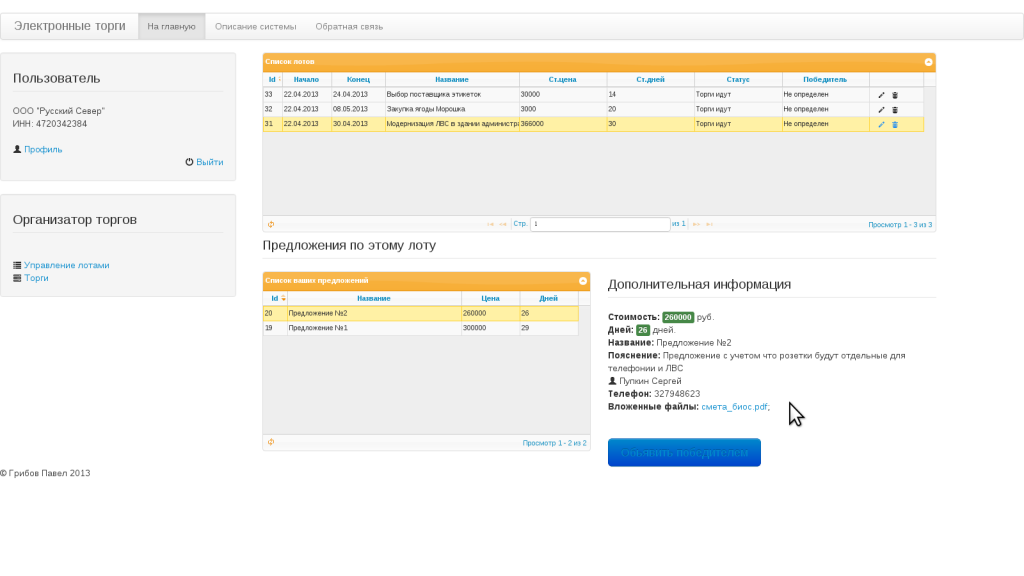Collapse the Список ваших предложений panel

pyautogui.click(x=583, y=281)
